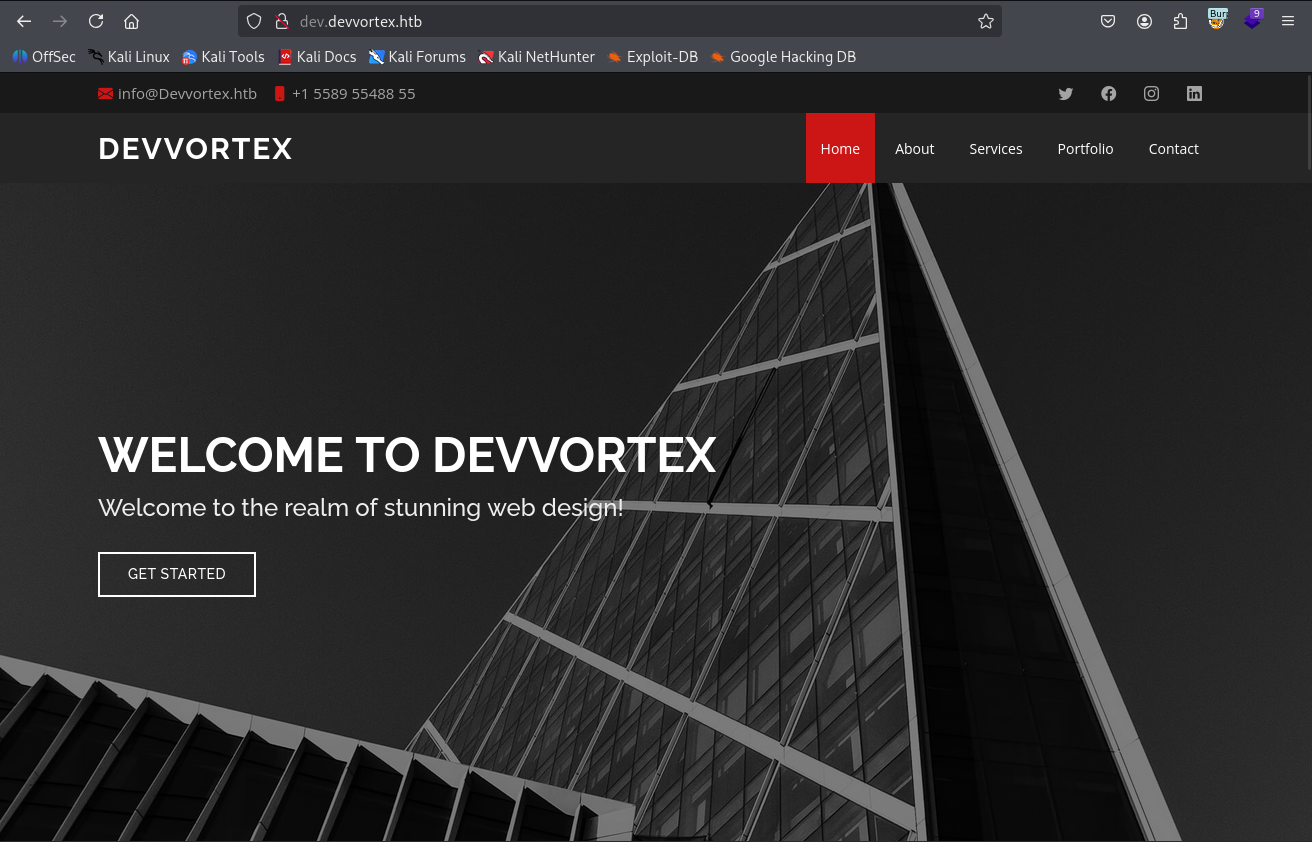This screenshot has height=842, width=1312.
Task: Select the Portfolio navigation item
Action: click(x=1085, y=148)
